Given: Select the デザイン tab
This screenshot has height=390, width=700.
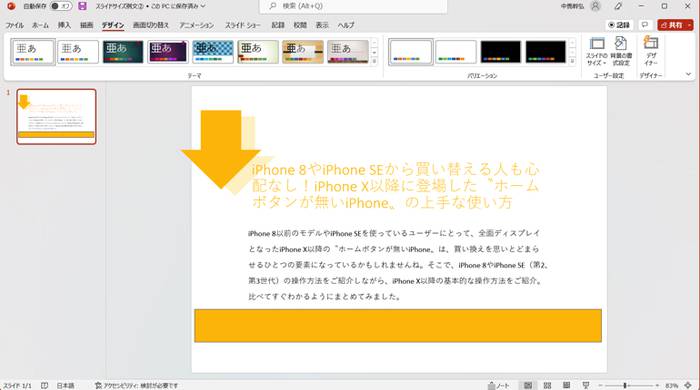Looking at the screenshot, I should pos(112,25).
